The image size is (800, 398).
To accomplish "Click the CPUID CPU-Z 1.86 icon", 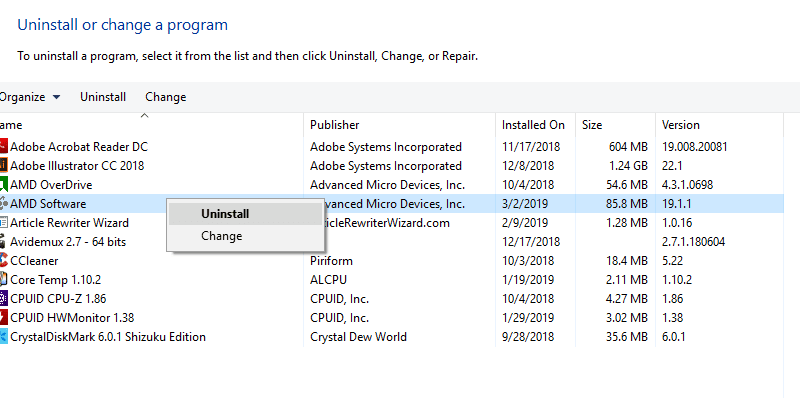I will point(4,298).
